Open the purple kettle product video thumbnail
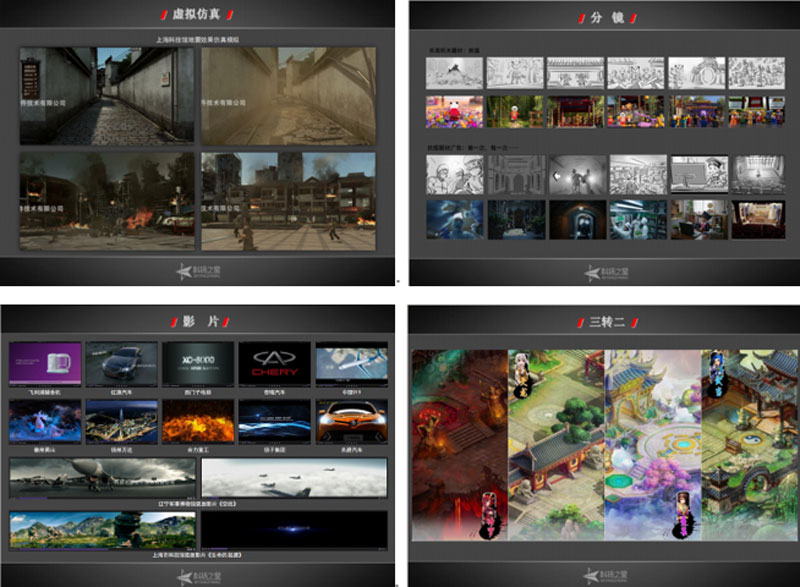Image resolution: width=800 pixels, height=587 pixels. [x=46, y=363]
